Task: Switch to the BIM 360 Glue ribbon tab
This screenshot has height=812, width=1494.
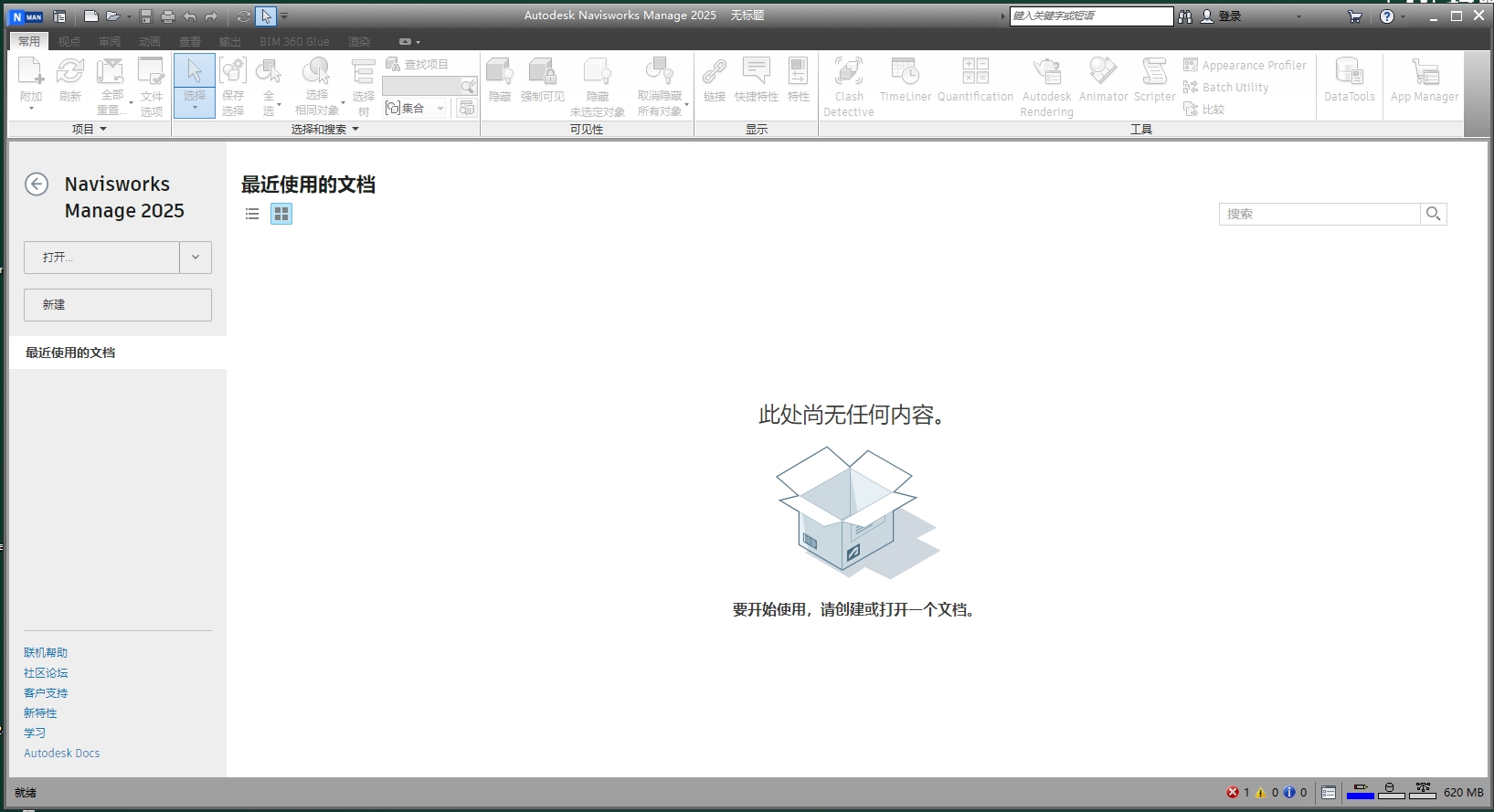Action: click(x=294, y=41)
